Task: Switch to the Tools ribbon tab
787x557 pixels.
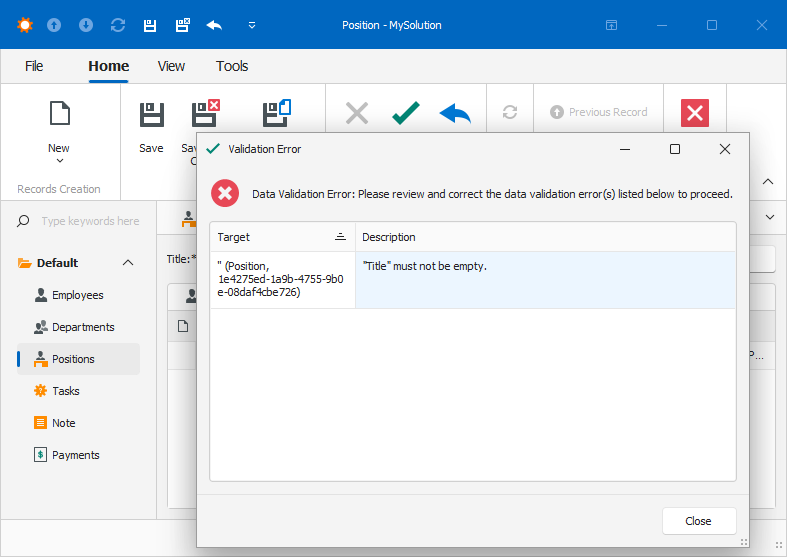Action: point(232,66)
